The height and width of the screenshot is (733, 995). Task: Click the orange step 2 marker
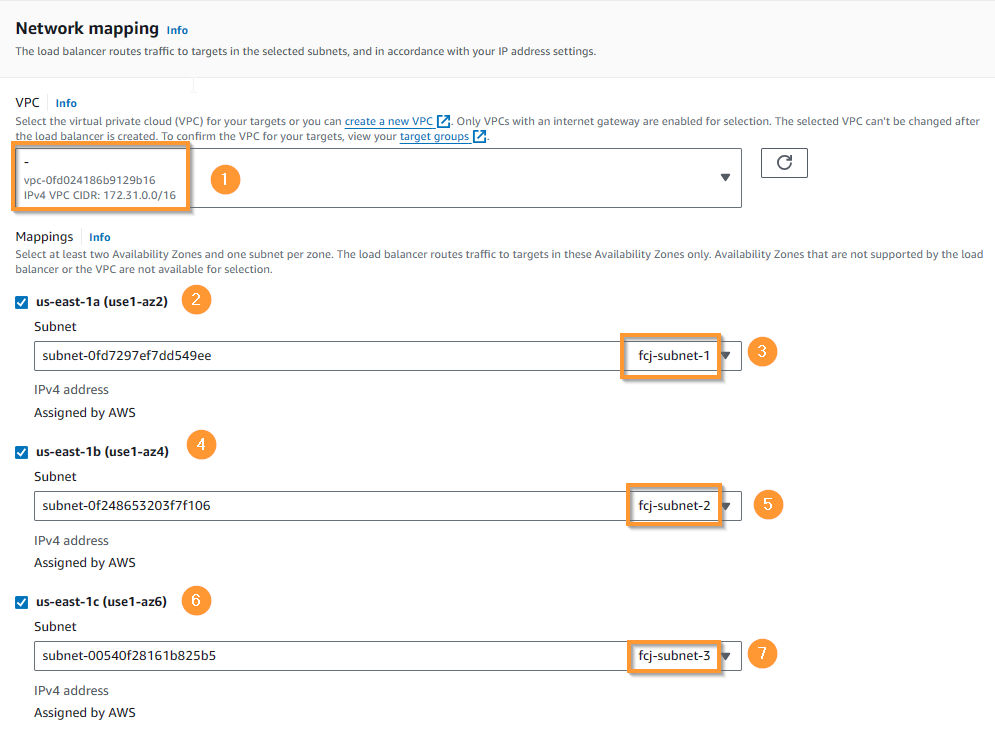tap(196, 300)
